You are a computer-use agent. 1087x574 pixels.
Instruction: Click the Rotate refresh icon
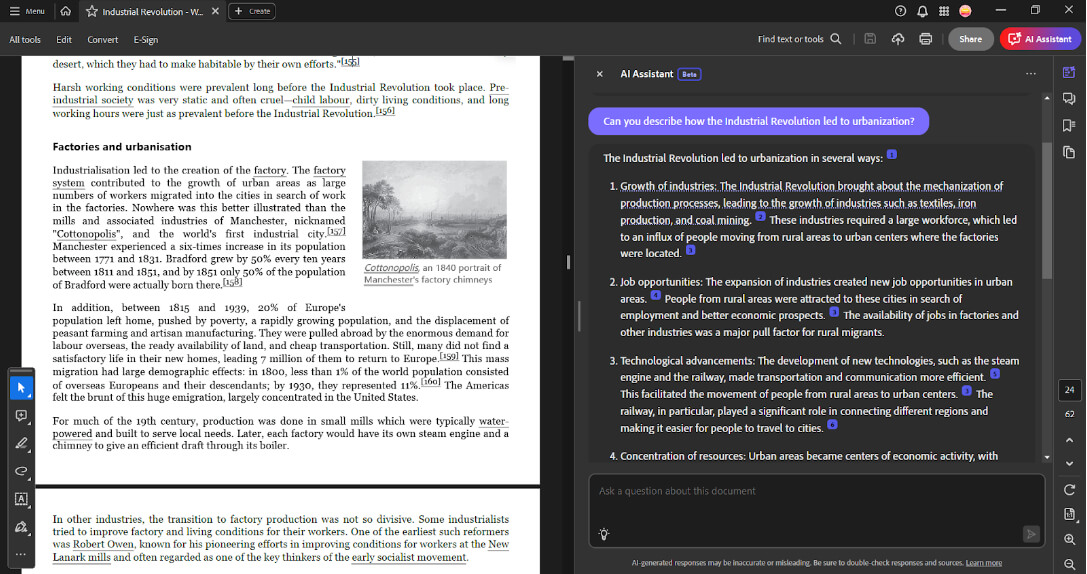click(1069, 489)
